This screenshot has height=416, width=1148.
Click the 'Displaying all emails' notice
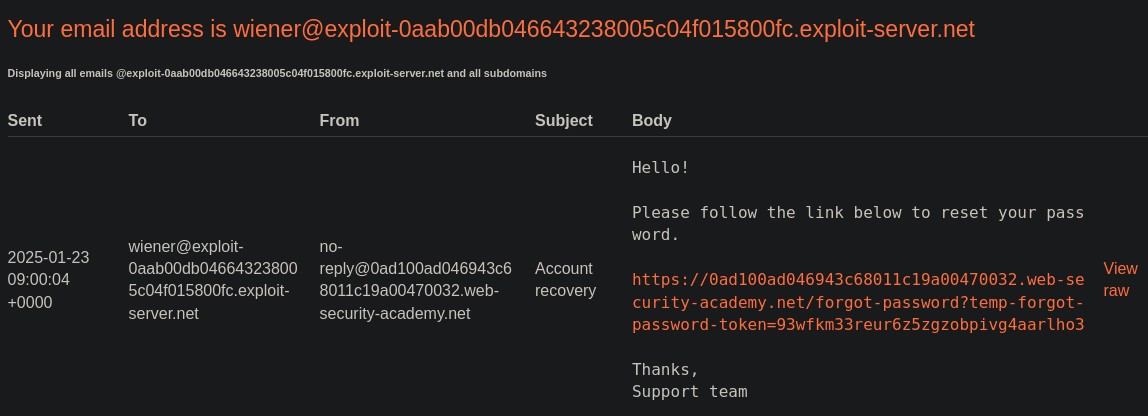coord(277,73)
